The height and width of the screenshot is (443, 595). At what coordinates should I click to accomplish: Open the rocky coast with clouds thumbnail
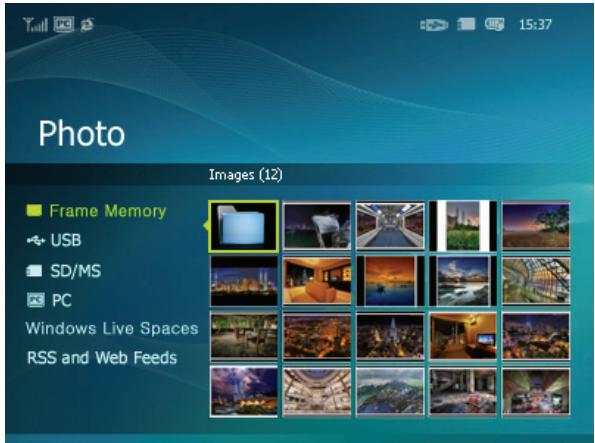click(463, 281)
